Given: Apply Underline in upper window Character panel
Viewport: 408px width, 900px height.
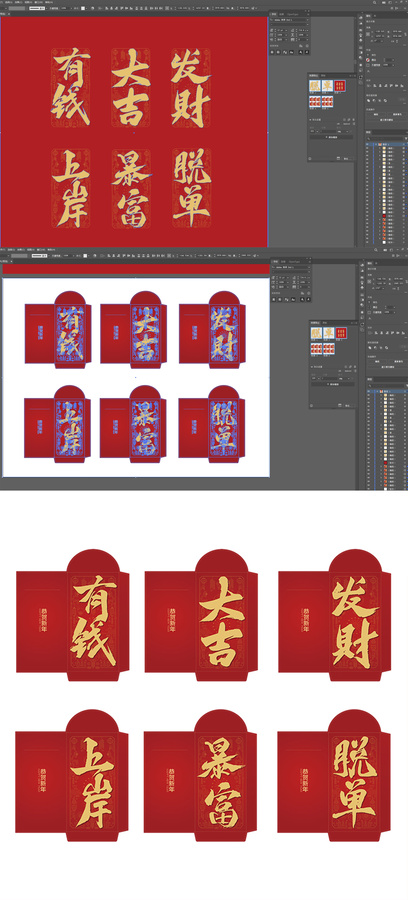Looking at the screenshot, I should tap(301, 52).
